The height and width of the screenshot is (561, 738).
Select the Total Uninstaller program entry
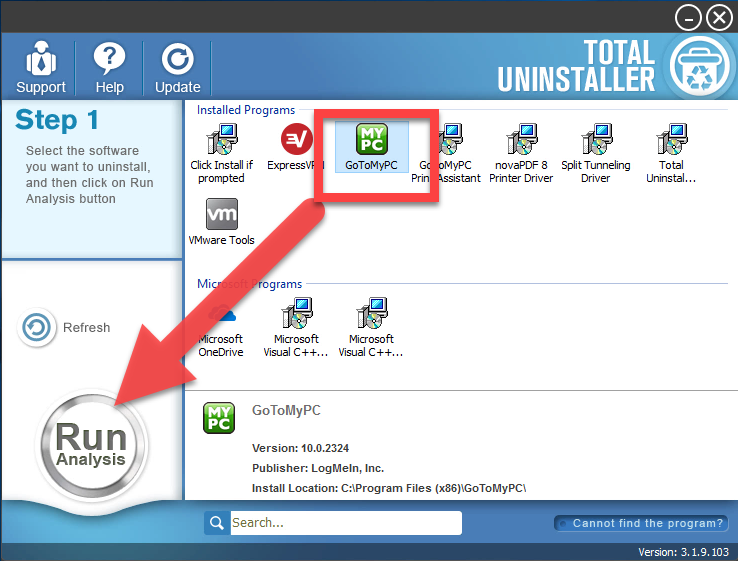(x=671, y=153)
